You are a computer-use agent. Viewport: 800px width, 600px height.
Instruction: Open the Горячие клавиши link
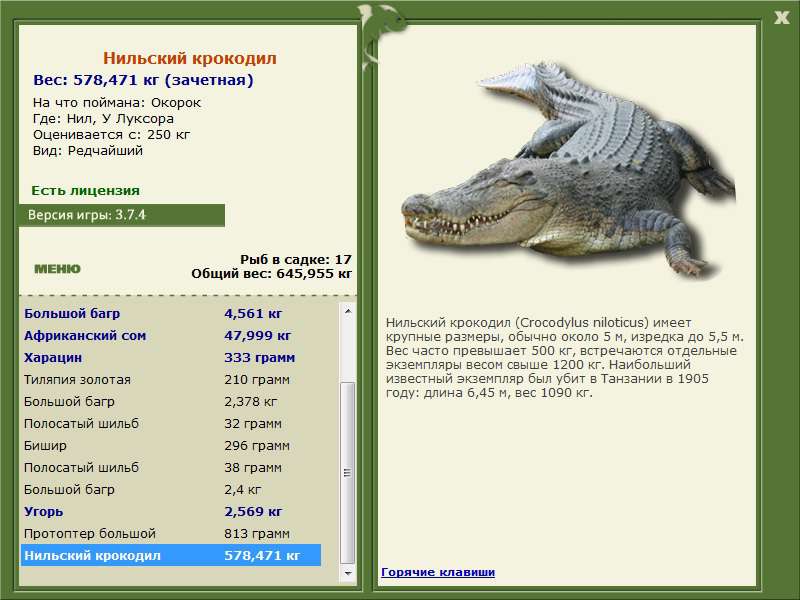pos(438,572)
